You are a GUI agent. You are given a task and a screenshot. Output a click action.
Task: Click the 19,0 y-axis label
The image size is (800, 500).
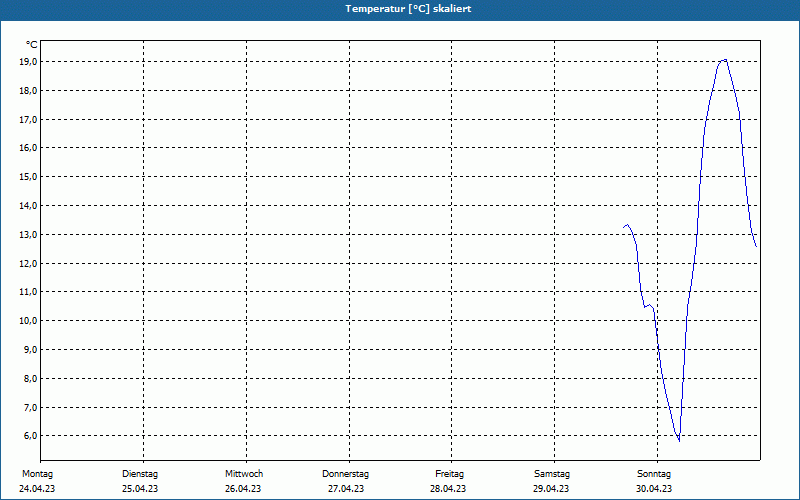pos(28,62)
